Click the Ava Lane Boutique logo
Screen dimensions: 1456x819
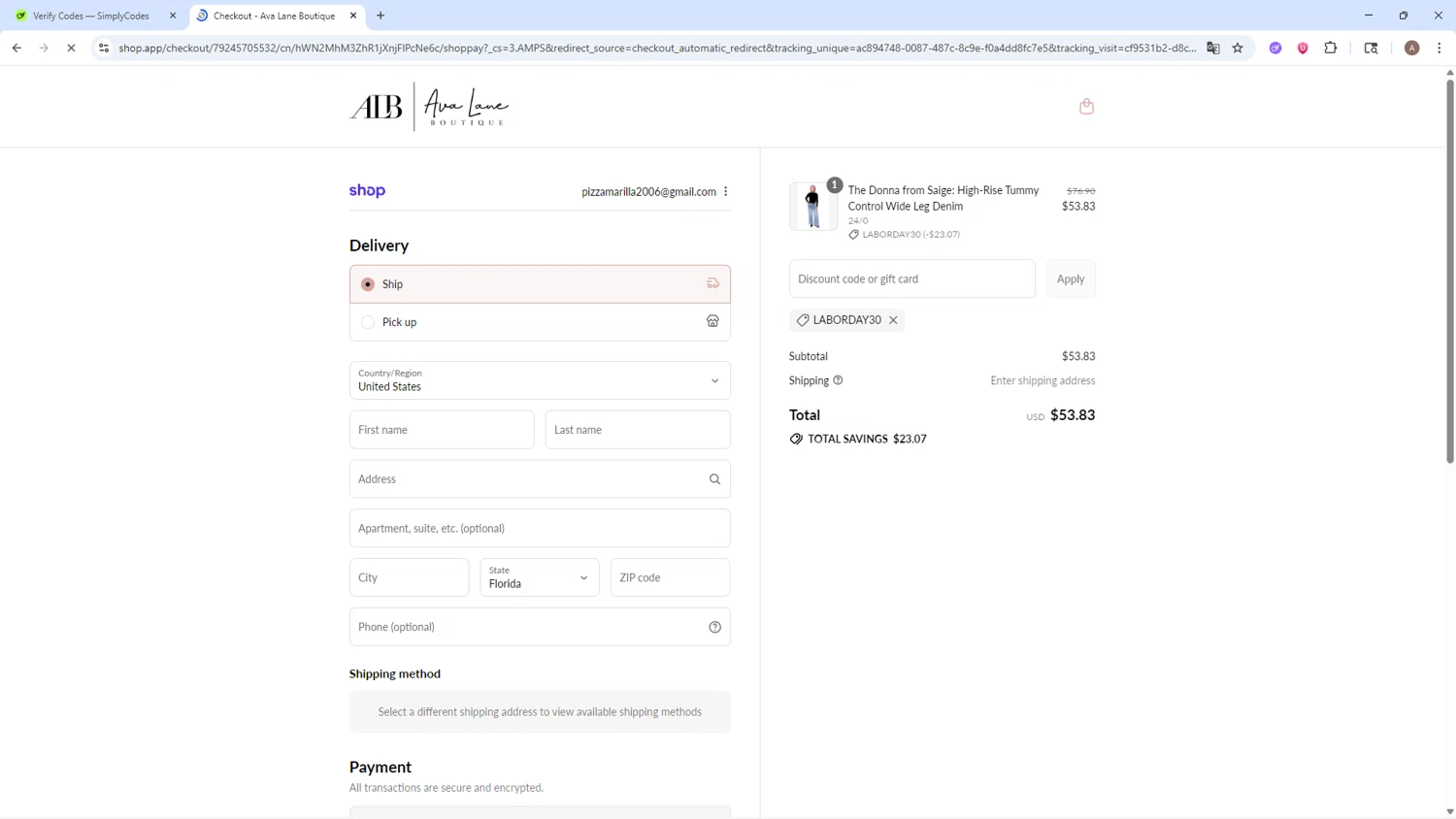click(429, 106)
